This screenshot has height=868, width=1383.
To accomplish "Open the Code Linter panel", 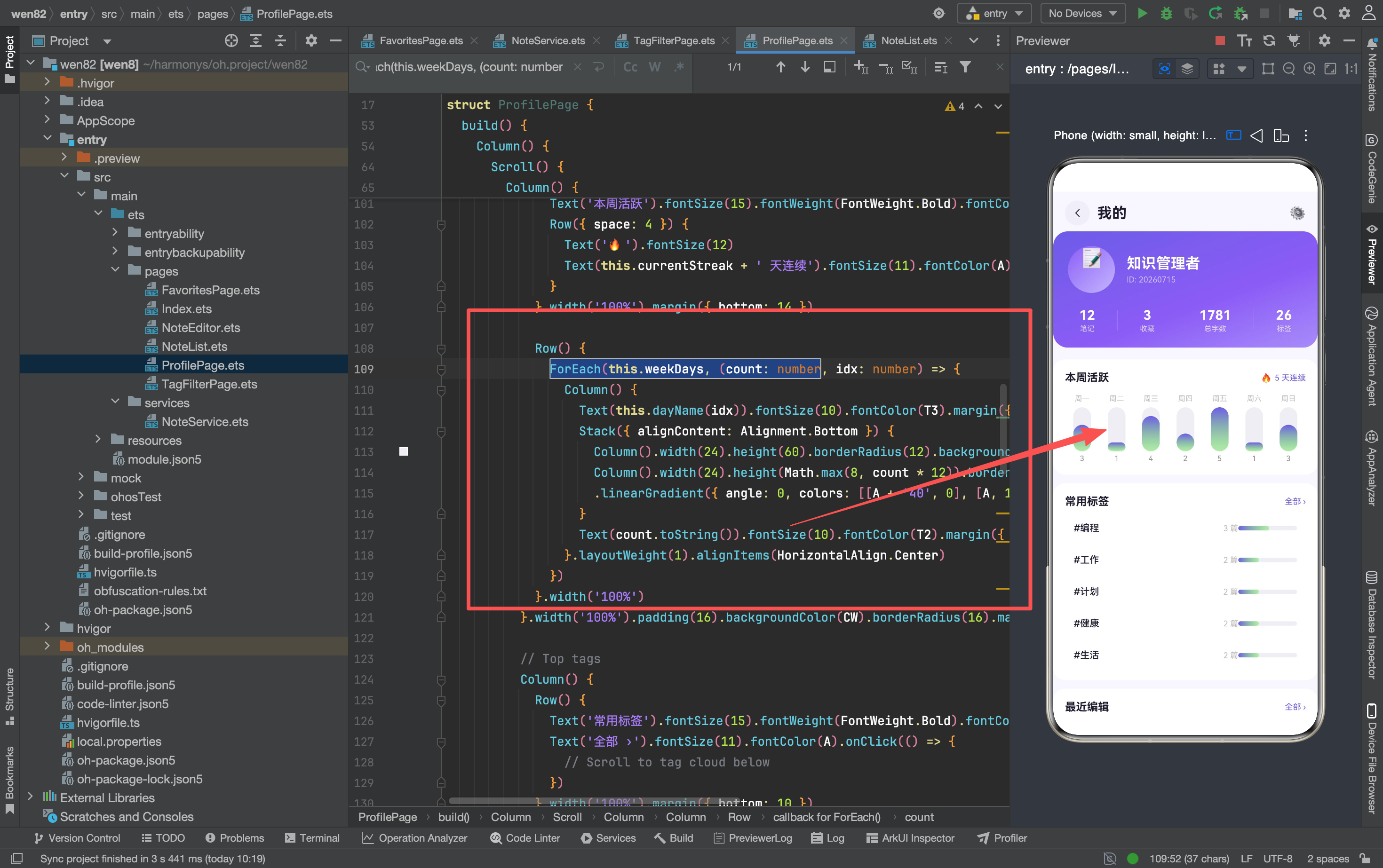I will 525,837.
